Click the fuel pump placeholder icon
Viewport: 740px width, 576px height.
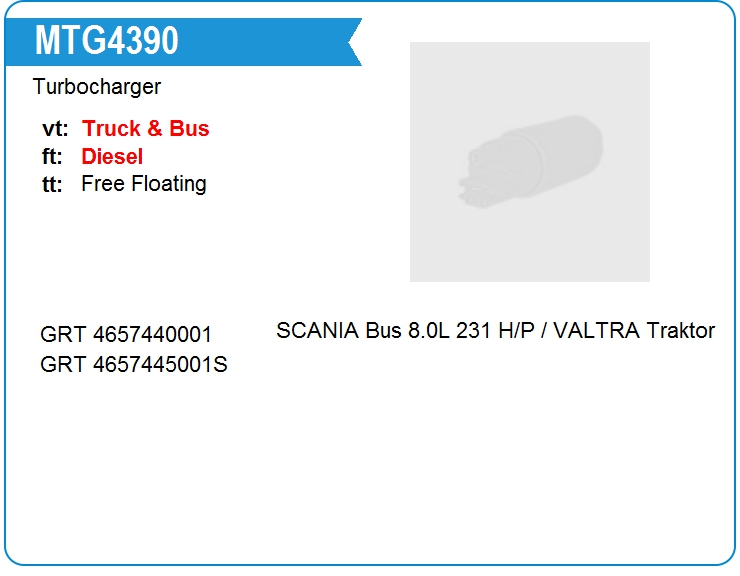pyautogui.click(x=531, y=161)
